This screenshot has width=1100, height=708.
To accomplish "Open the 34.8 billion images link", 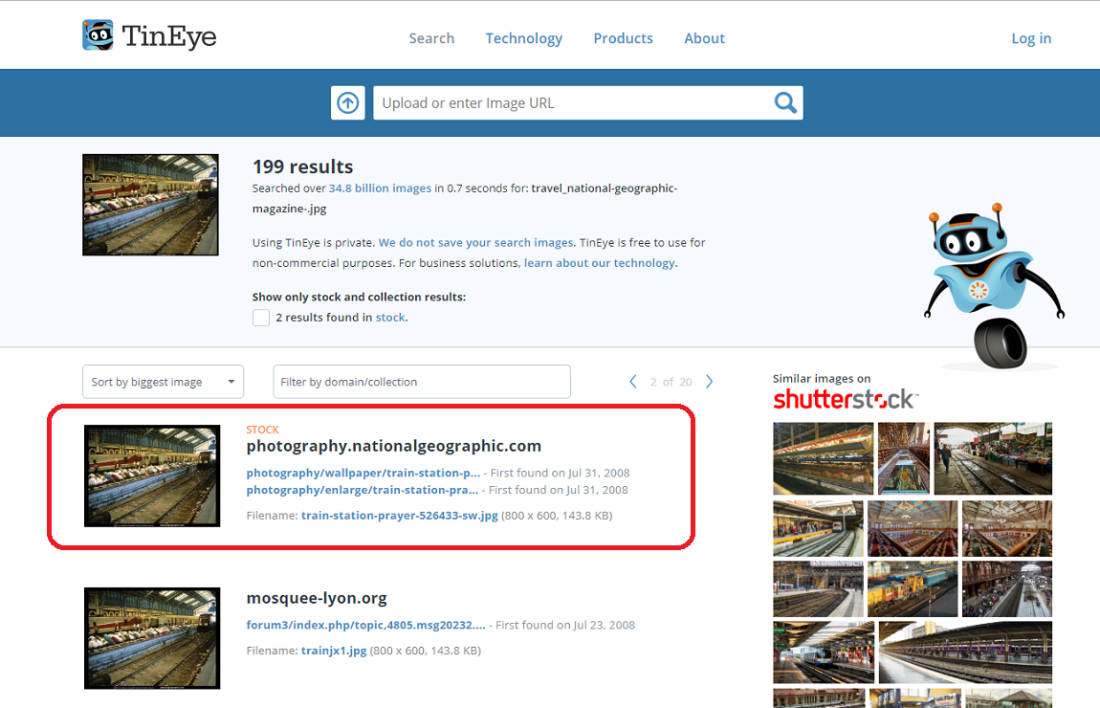I will [x=380, y=188].
